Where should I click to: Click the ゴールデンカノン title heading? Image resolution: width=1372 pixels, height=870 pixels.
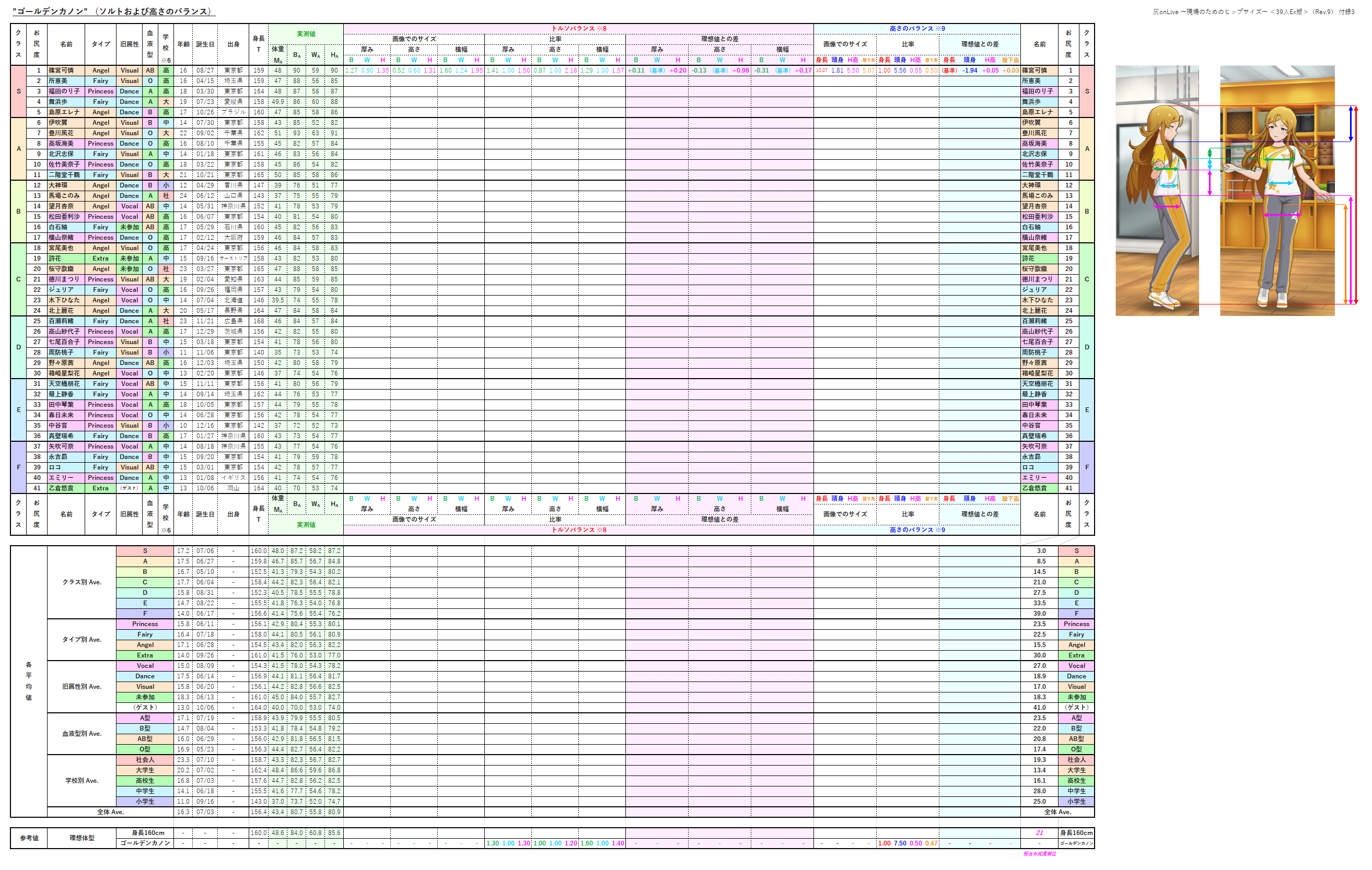tap(113, 11)
